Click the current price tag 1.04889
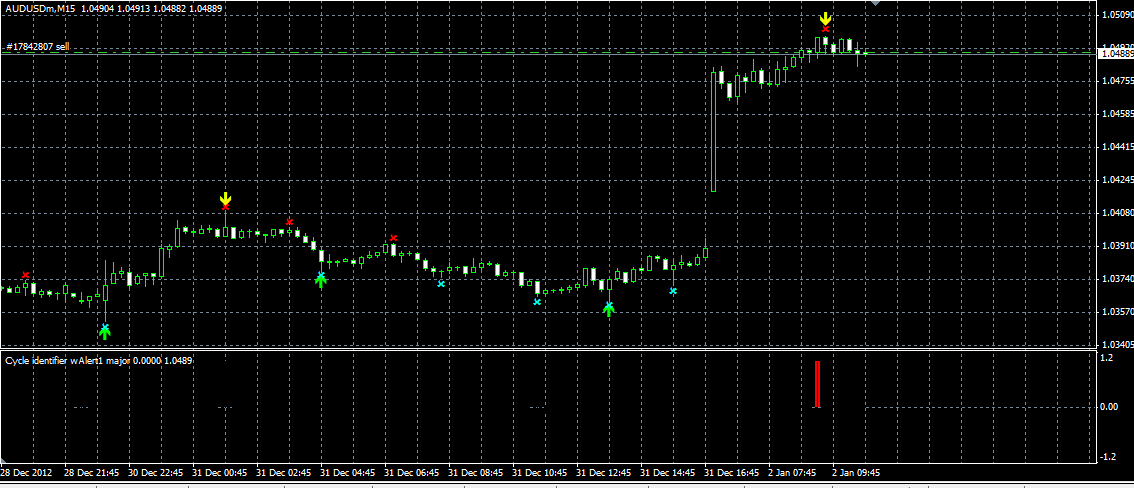This screenshot has width=1134, height=488. point(1115,53)
